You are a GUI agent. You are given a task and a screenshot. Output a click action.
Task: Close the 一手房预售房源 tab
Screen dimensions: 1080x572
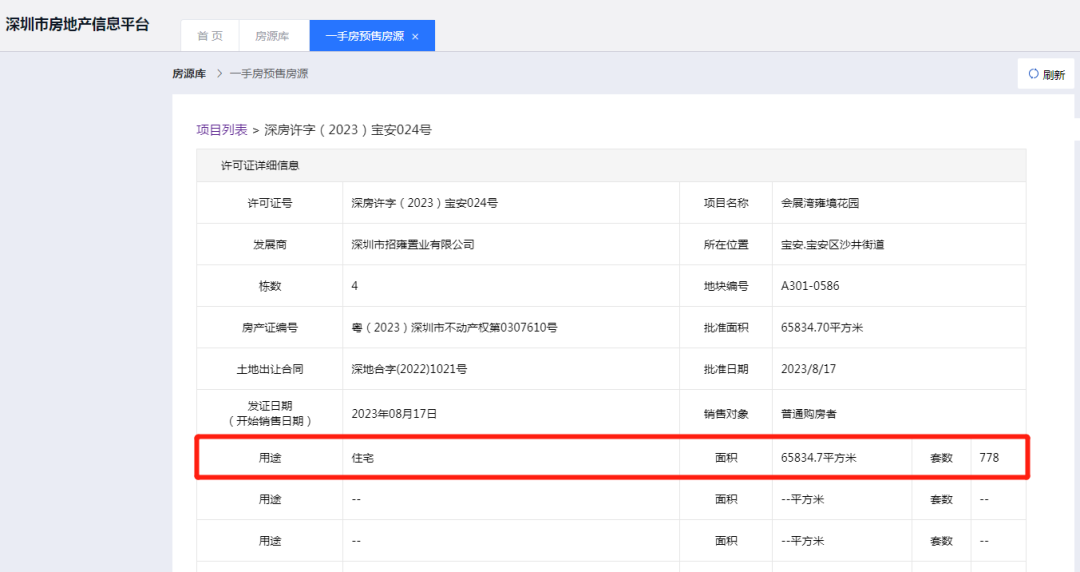[x=415, y=37]
